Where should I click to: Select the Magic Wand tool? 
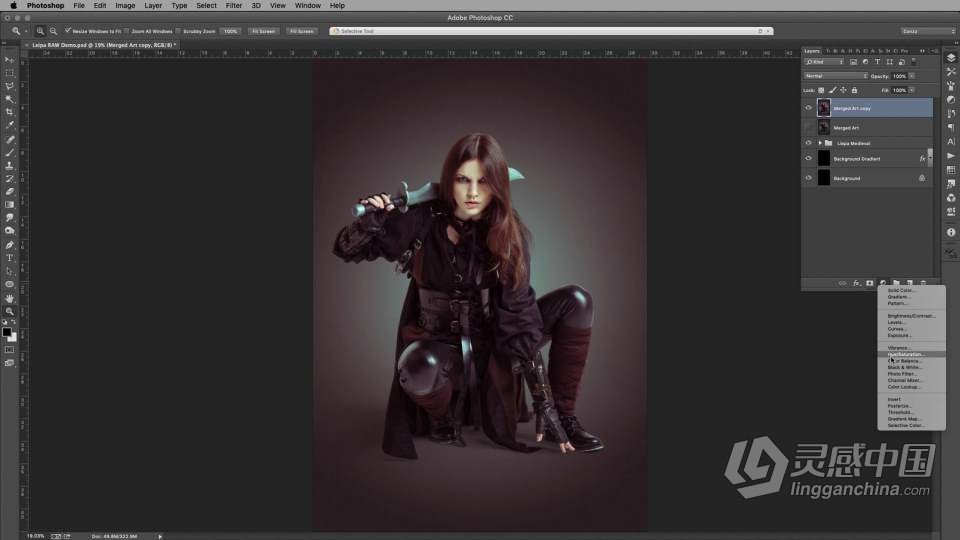point(9,99)
